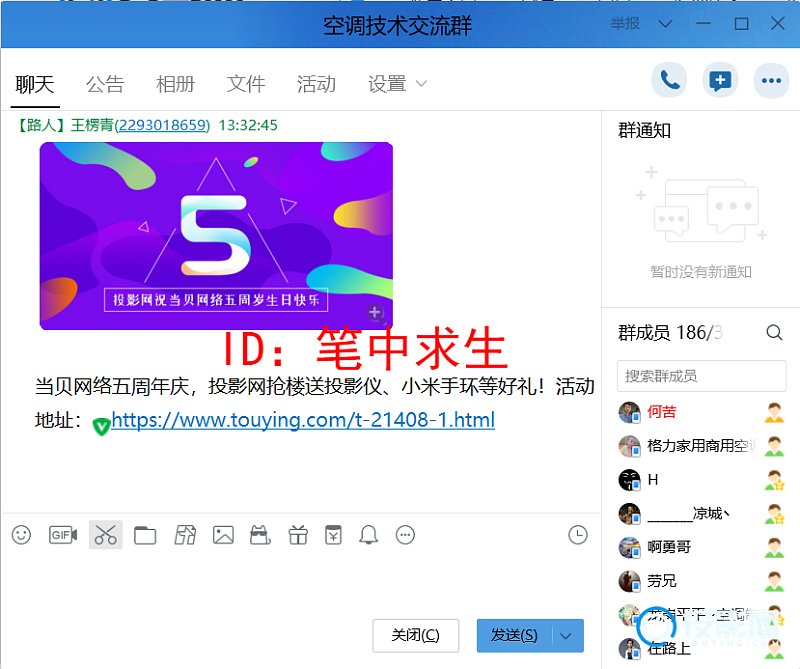Screen dimensions: 800x669
Task: Close the 空调技术交流群 window
Action: 778,23
